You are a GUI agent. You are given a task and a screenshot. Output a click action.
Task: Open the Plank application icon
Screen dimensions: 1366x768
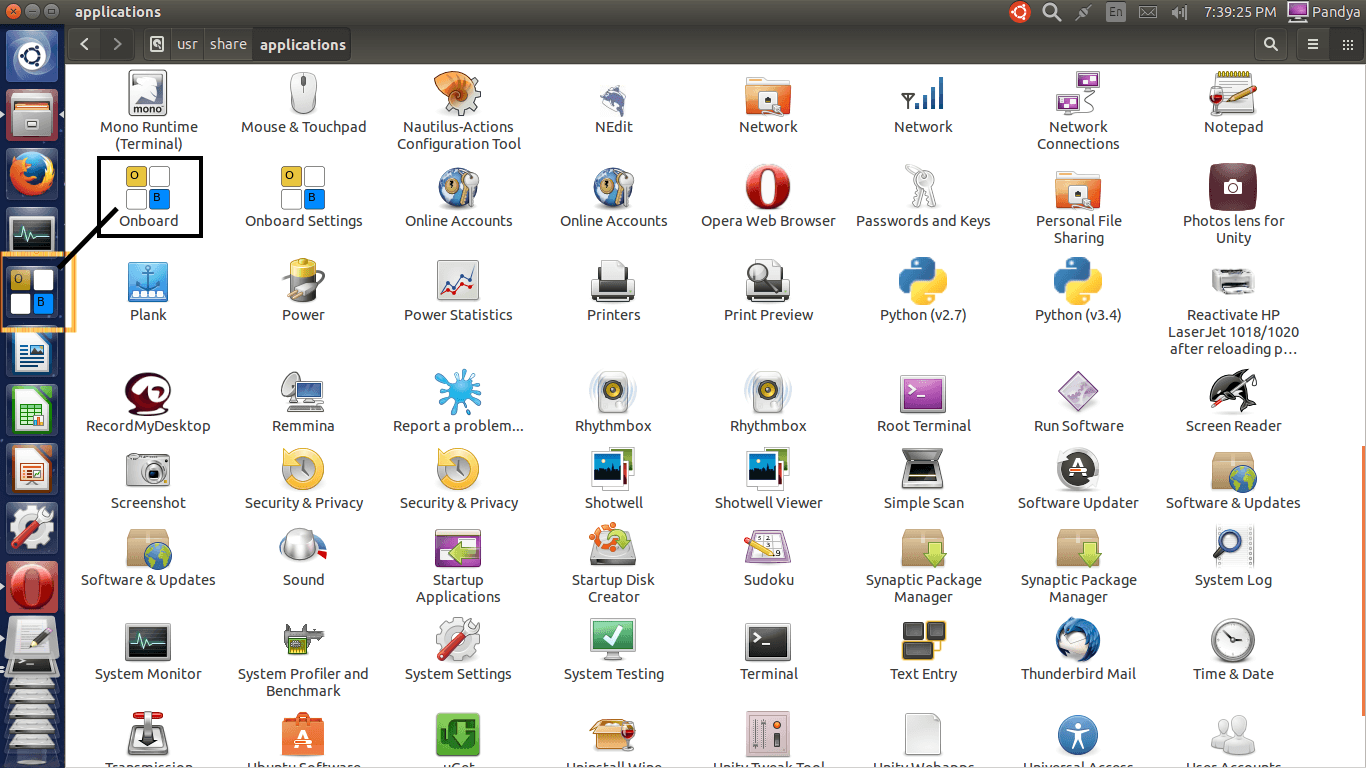click(x=148, y=281)
